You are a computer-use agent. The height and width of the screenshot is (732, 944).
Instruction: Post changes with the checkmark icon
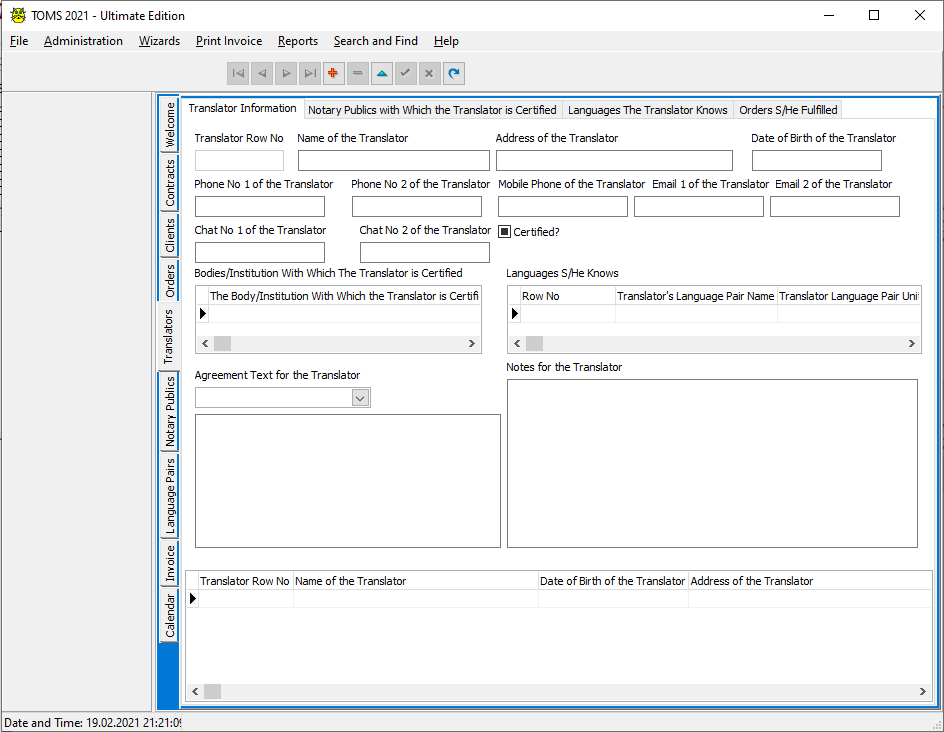click(x=405, y=73)
